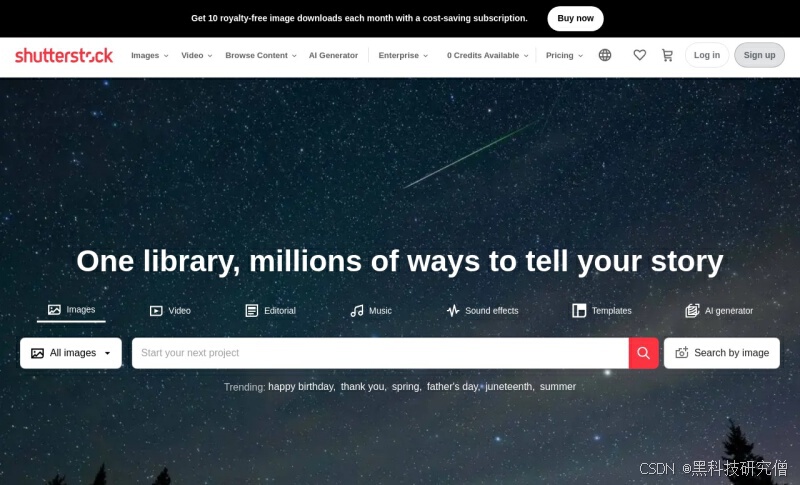The image size is (800, 485).
Task: Open the shopping cart icon
Action: 667,55
